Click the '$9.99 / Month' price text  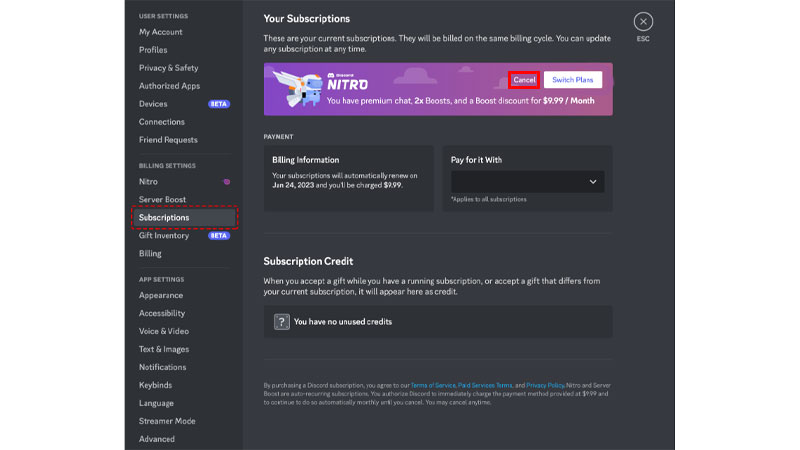point(568,101)
